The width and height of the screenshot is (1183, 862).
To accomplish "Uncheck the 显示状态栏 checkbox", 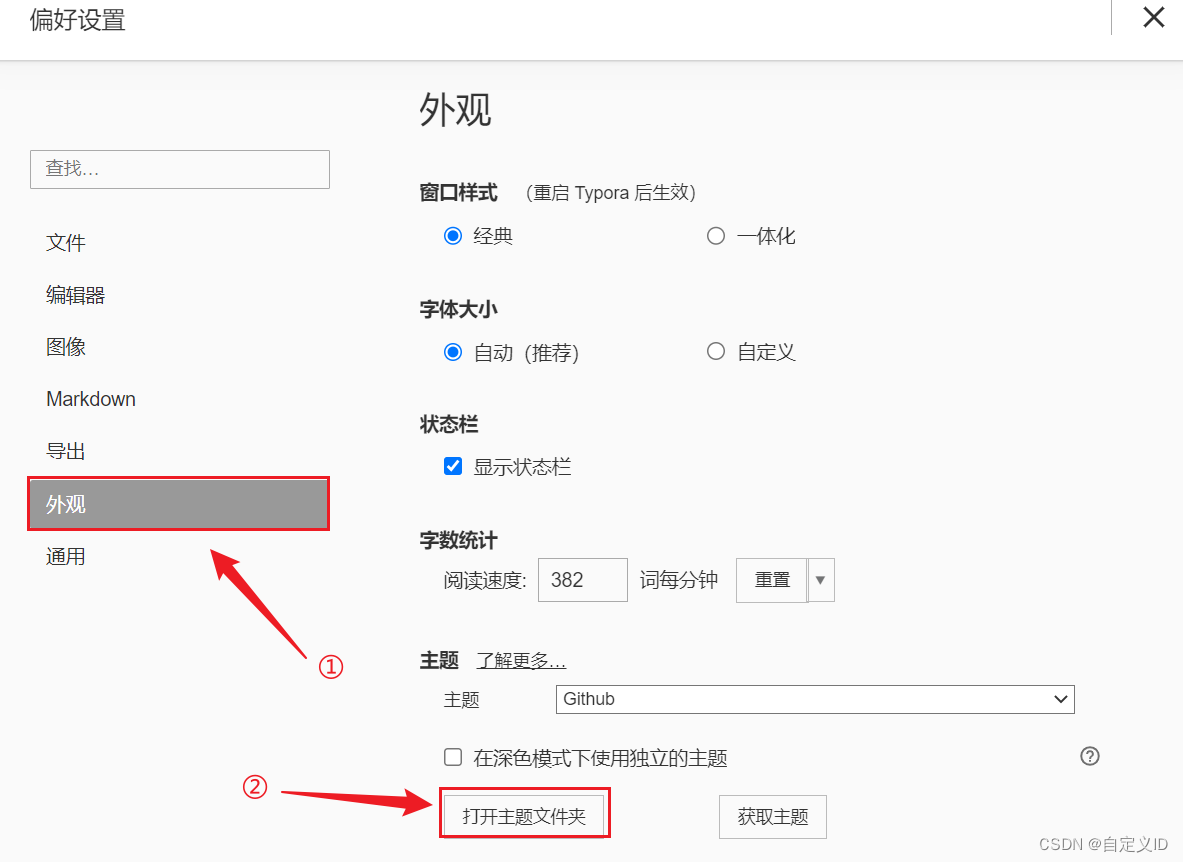I will 453,466.
